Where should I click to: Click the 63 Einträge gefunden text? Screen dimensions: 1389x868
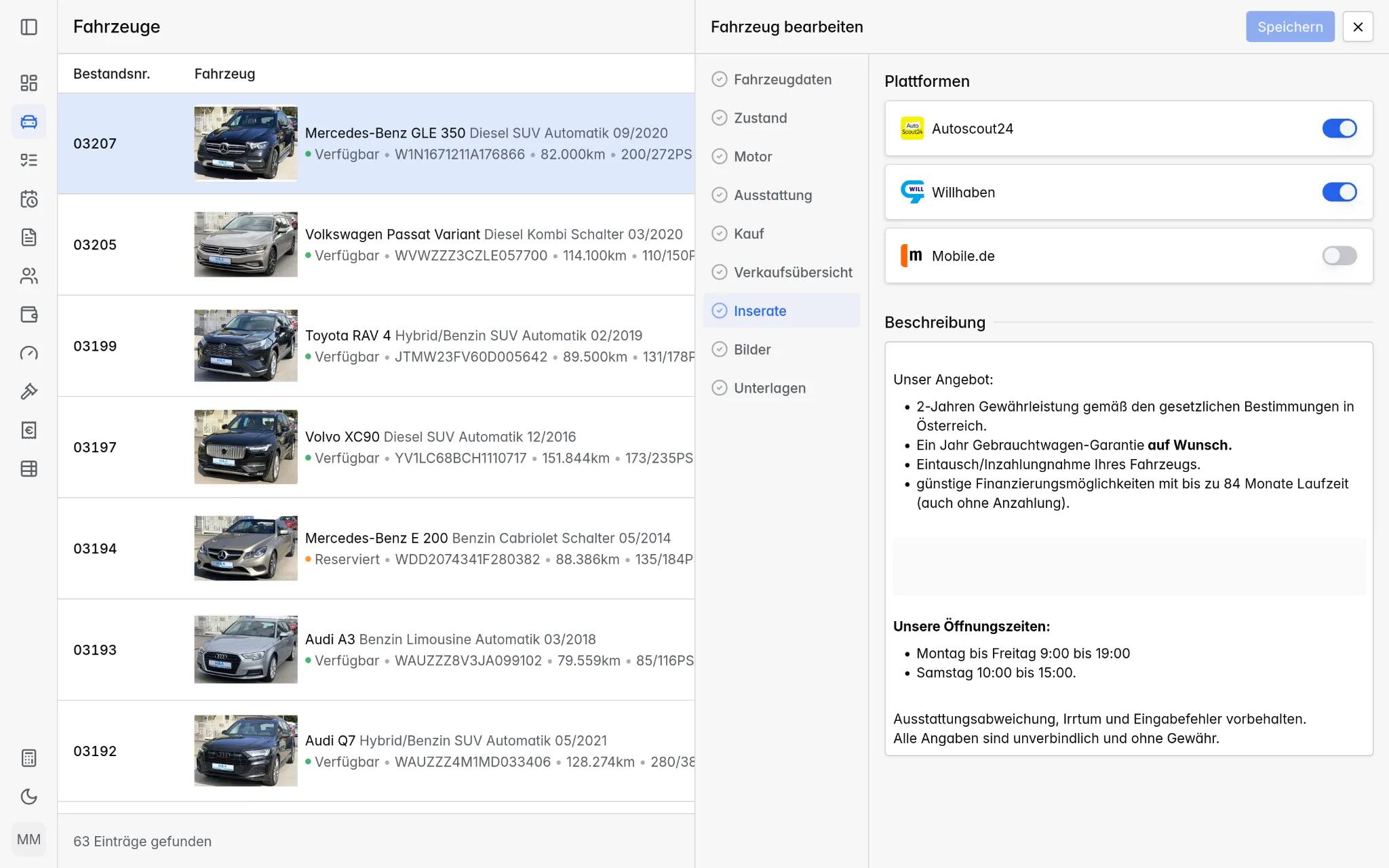point(142,842)
